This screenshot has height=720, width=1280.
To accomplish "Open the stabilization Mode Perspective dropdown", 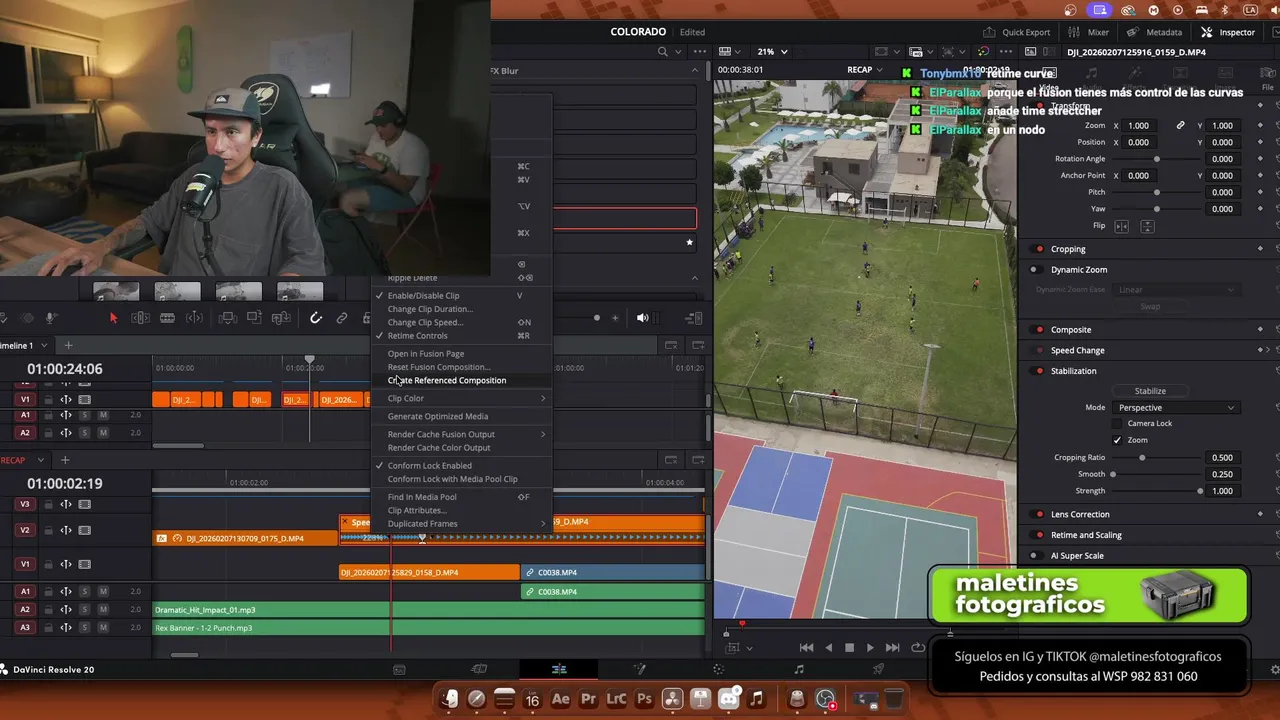I will [1176, 407].
